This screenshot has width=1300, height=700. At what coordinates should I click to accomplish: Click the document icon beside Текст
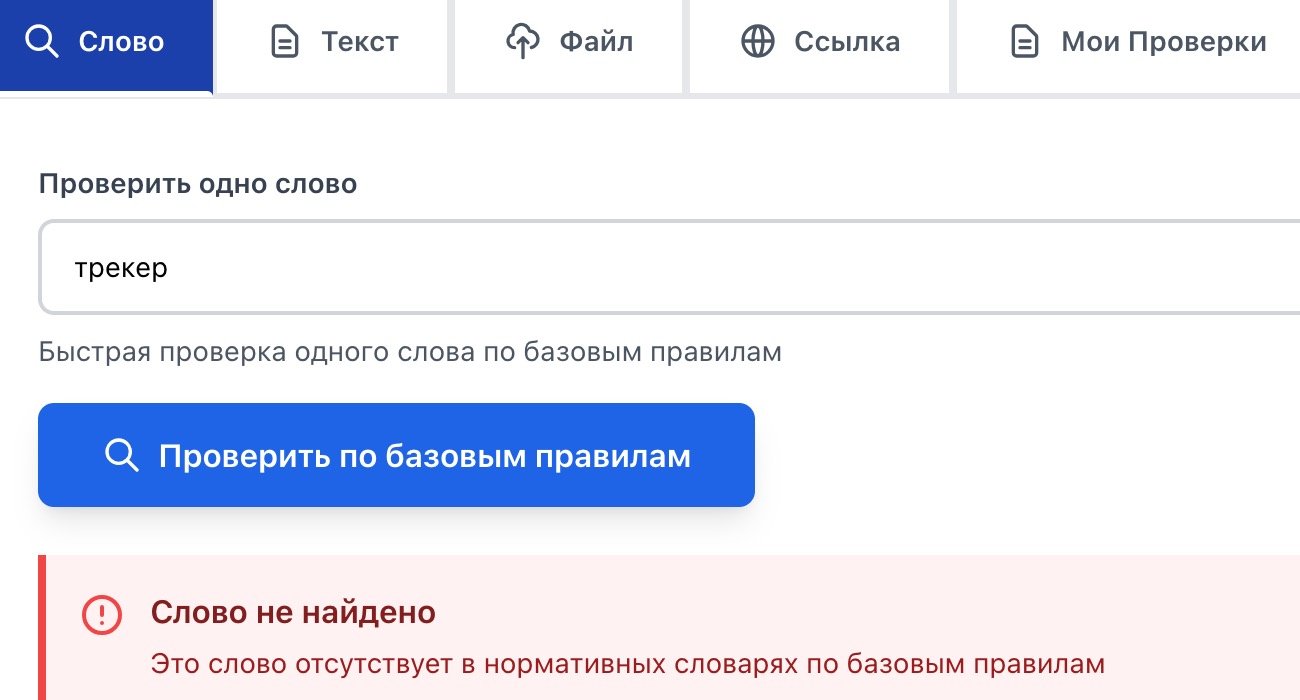tap(285, 42)
